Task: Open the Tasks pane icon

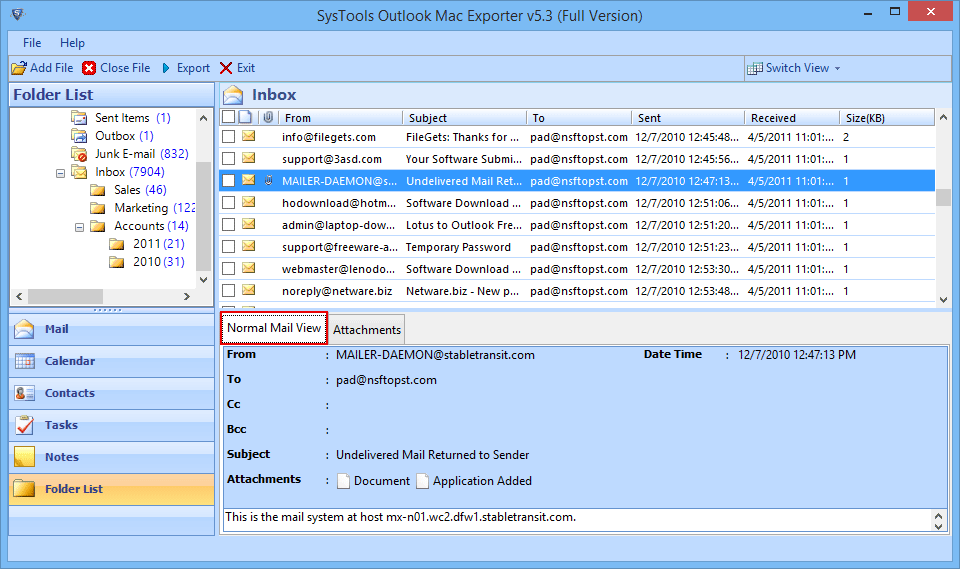Action: pyautogui.click(x=25, y=425)
